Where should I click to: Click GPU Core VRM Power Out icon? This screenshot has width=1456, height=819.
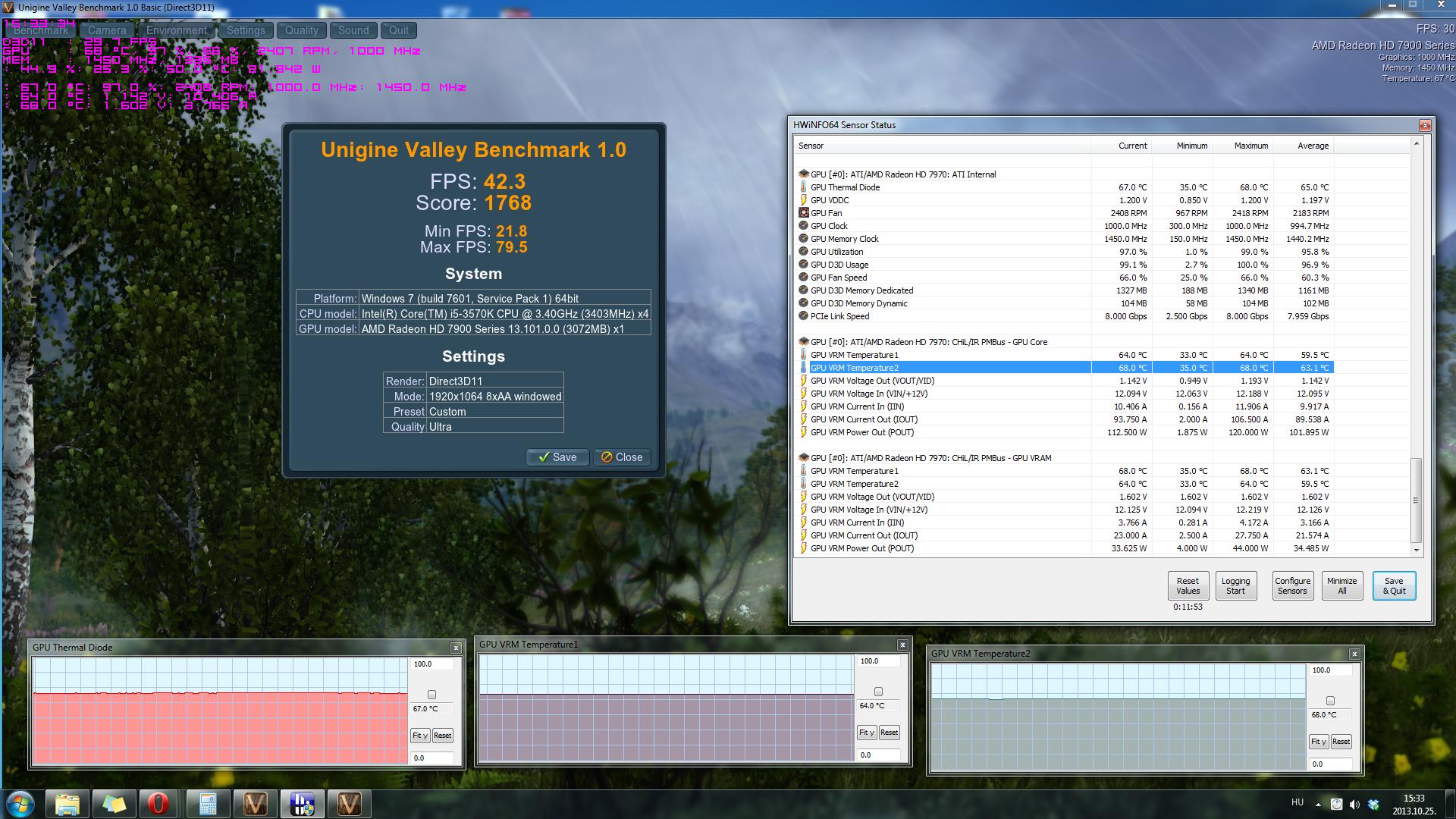click(x=803, y=432)
